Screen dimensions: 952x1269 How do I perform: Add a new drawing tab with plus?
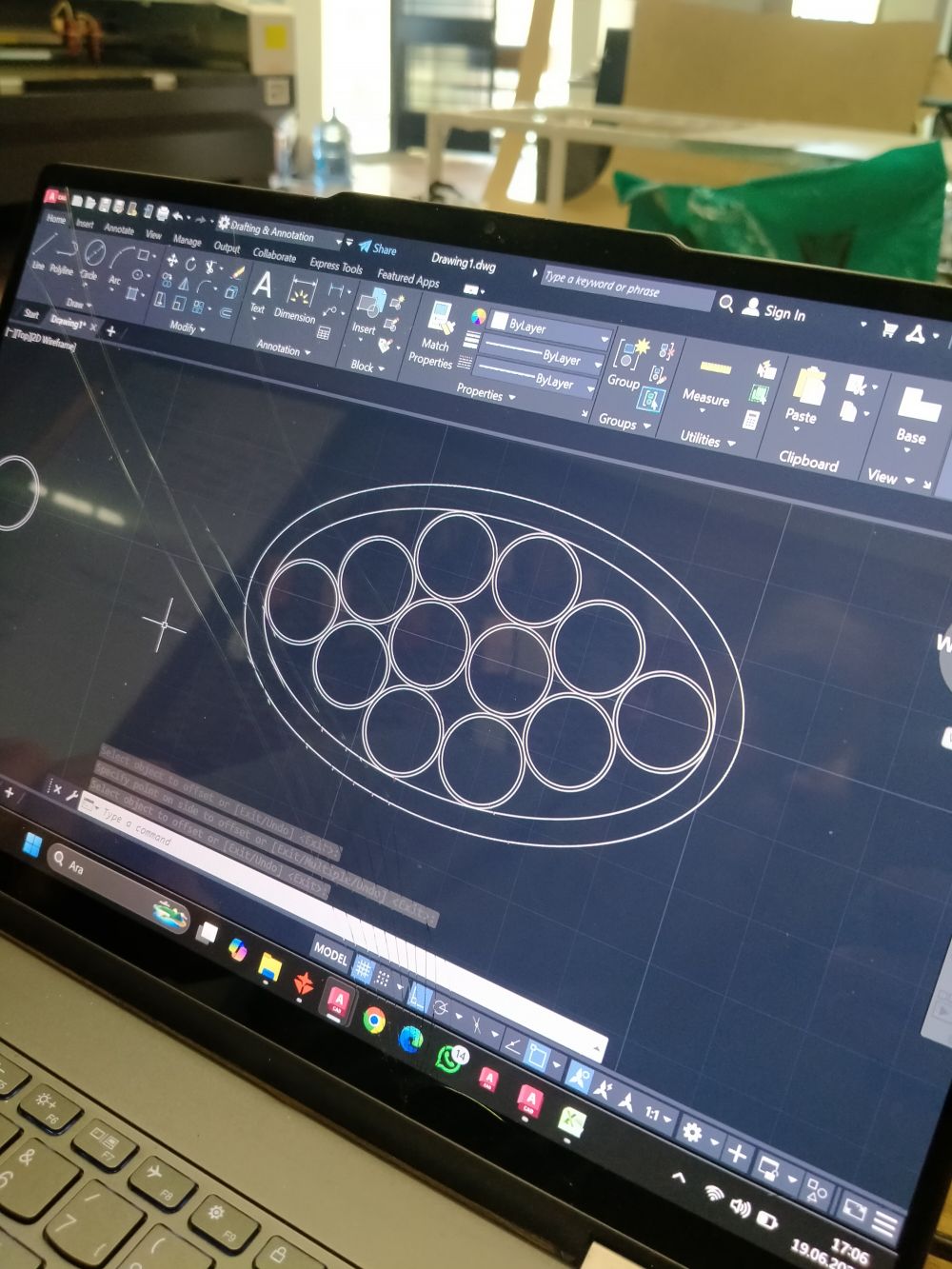click(111, 330)
